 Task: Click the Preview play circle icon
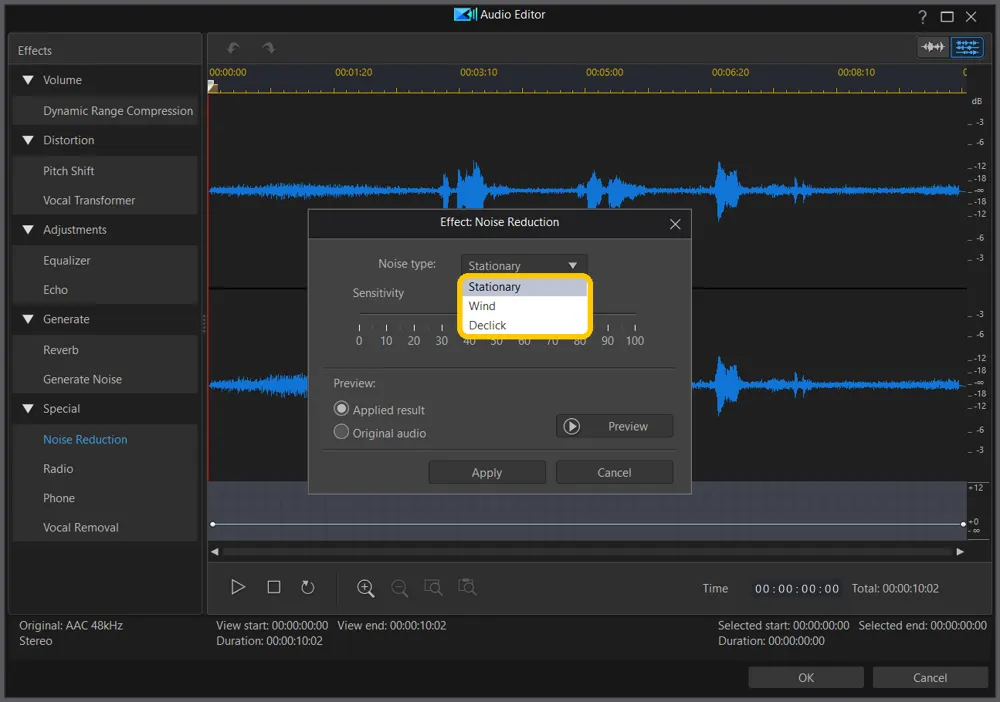pos(571,426)
